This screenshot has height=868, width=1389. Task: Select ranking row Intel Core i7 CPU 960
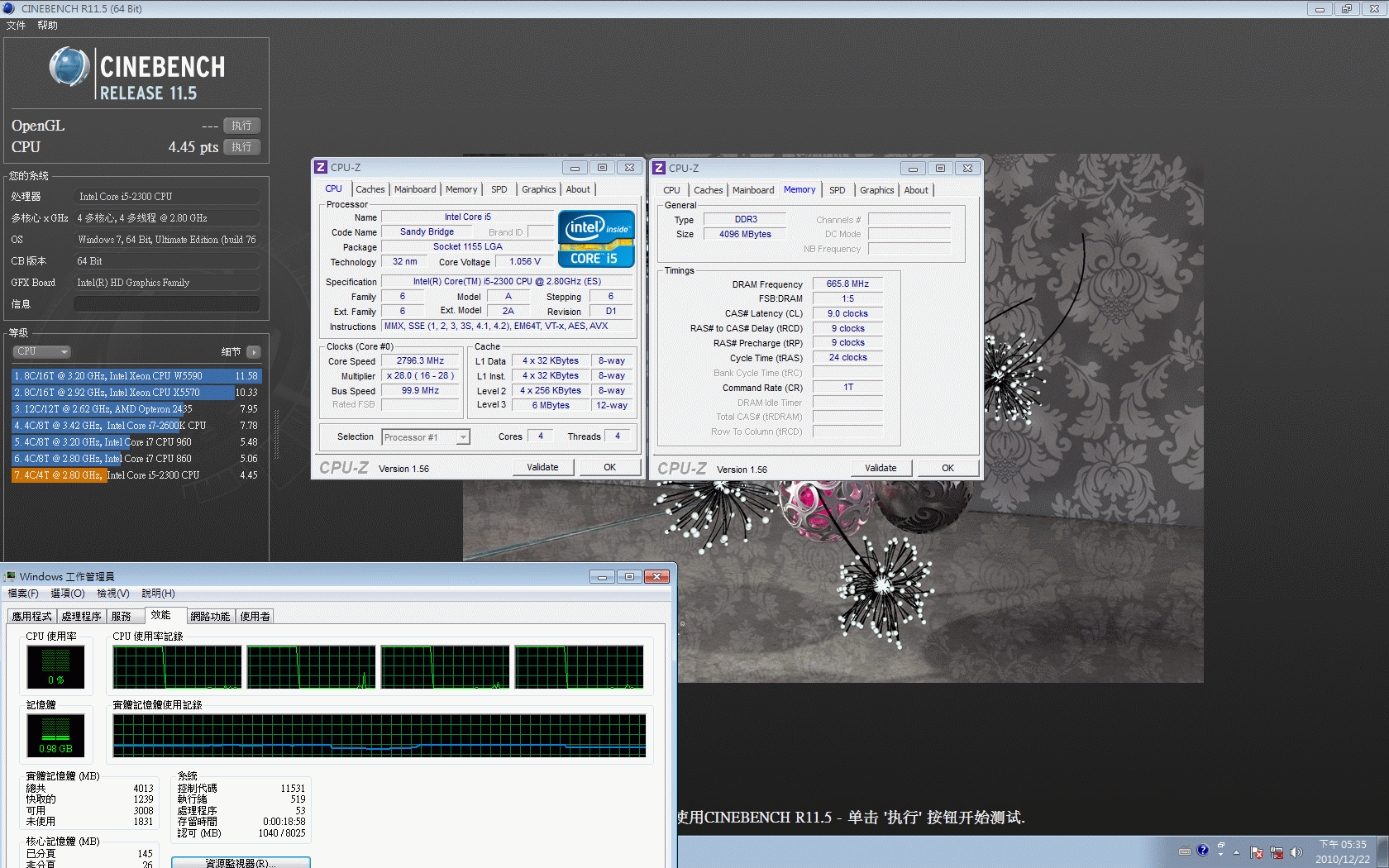click(x=136, y=442)
